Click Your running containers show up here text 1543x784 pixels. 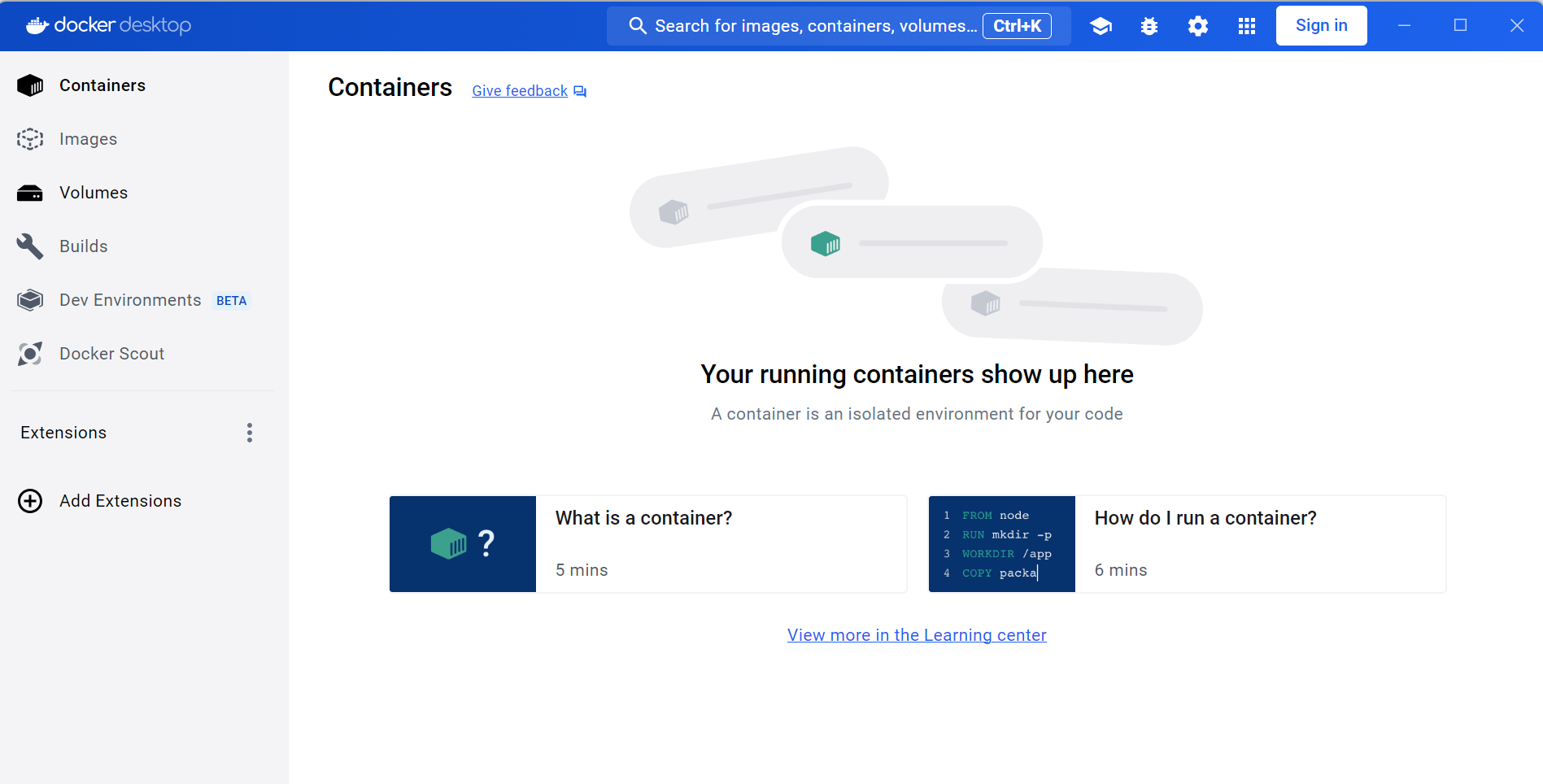(x=917, y=374)
